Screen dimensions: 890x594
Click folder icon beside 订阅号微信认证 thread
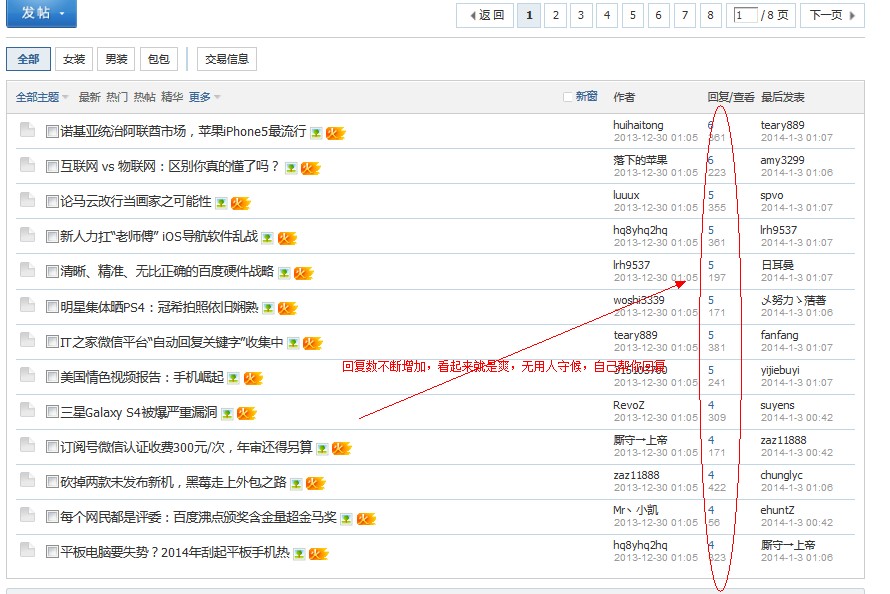pos(27,445)
